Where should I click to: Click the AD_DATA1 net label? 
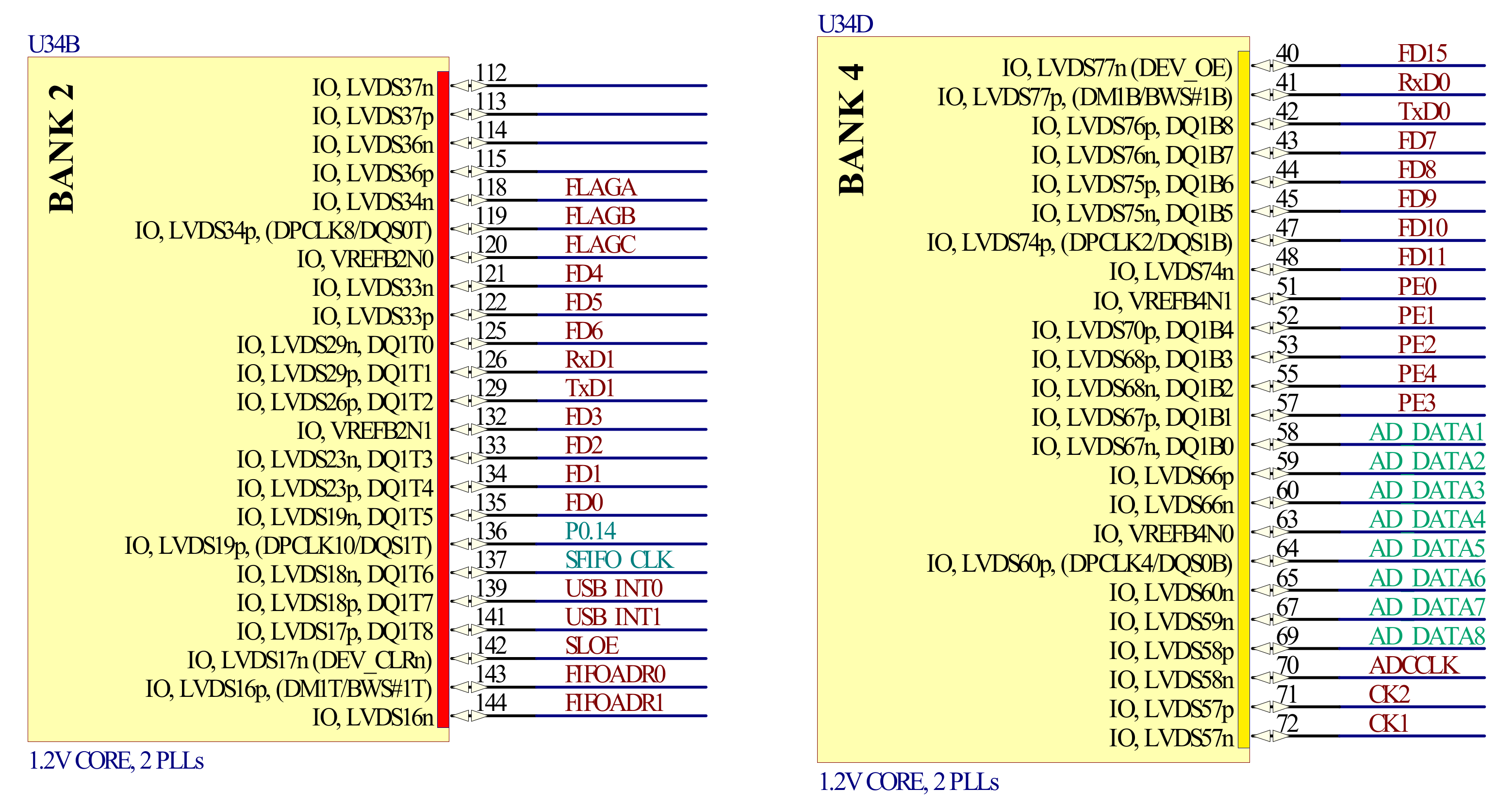[x=1426, y=433]
